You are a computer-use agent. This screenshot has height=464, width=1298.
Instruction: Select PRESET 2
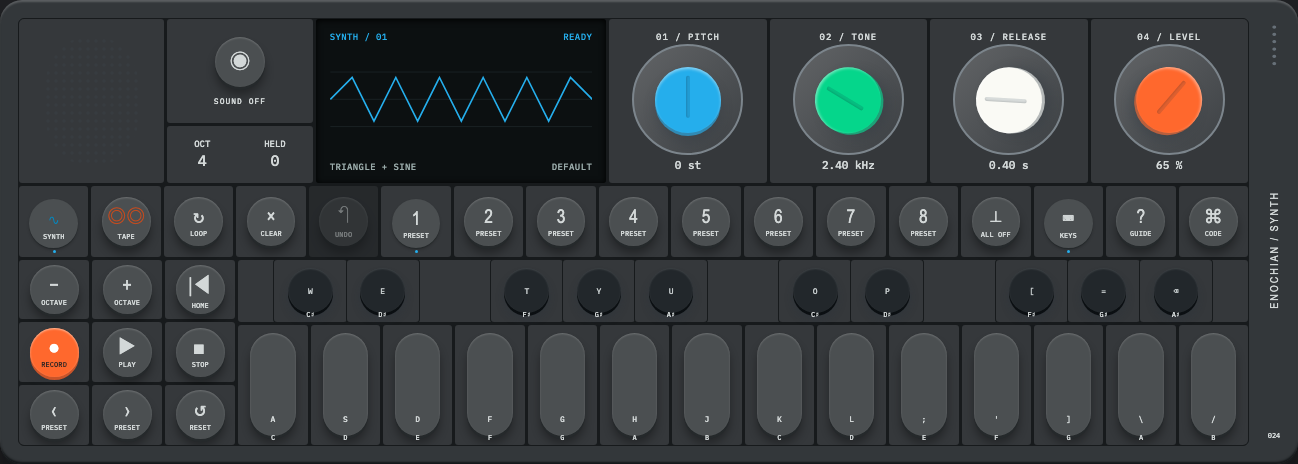(x=488, y=222)
